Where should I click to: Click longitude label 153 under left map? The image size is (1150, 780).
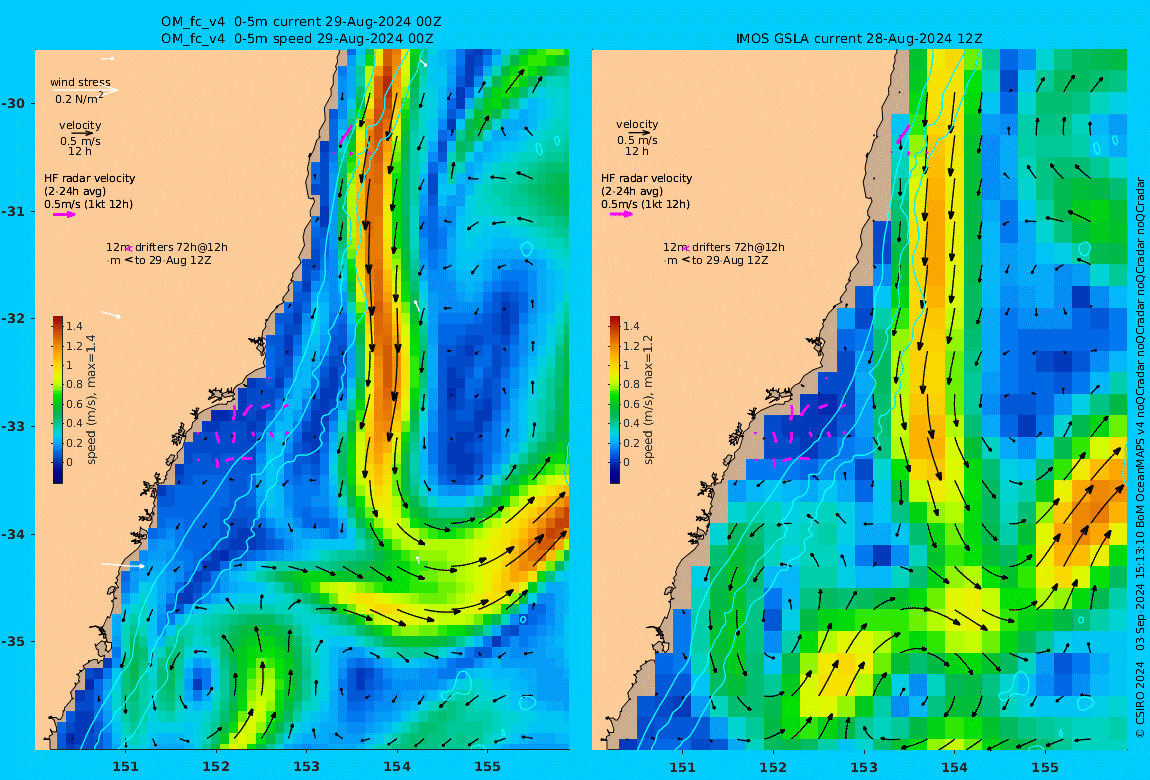307,768
